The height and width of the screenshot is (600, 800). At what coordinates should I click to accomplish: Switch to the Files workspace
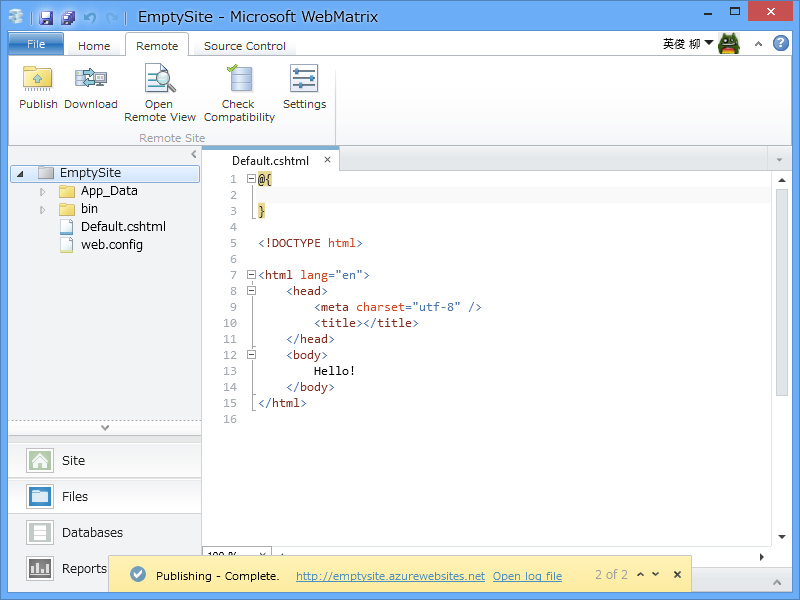point(105,496)
